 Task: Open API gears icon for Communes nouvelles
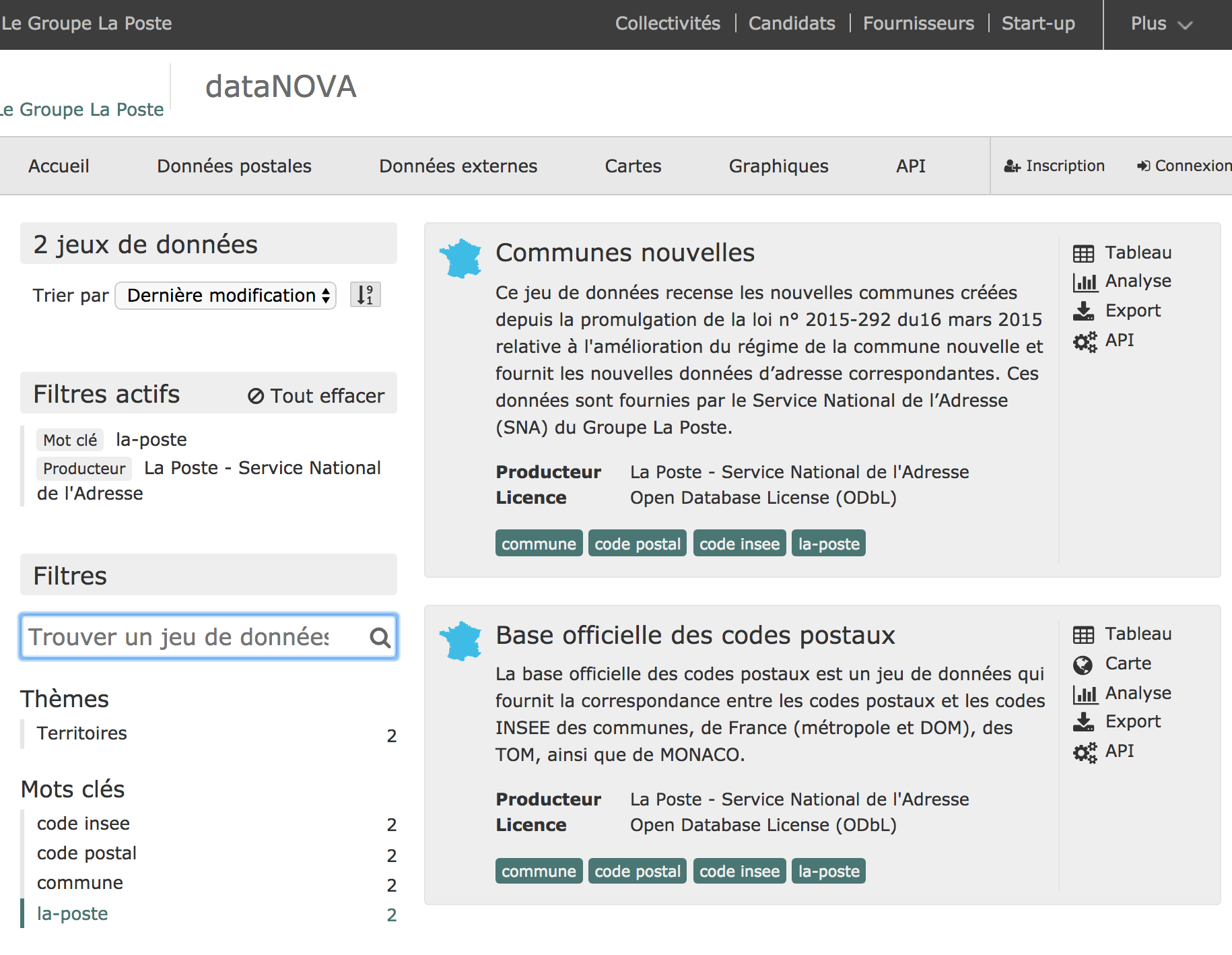tap(1084, 341)
